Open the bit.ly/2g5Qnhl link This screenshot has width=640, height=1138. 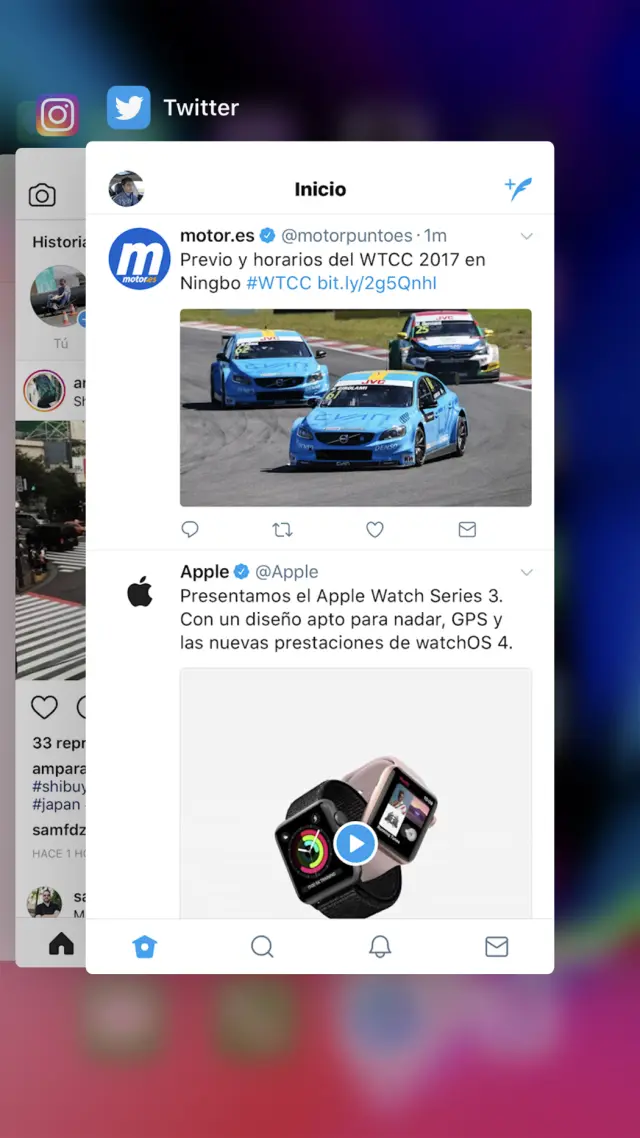377,283
